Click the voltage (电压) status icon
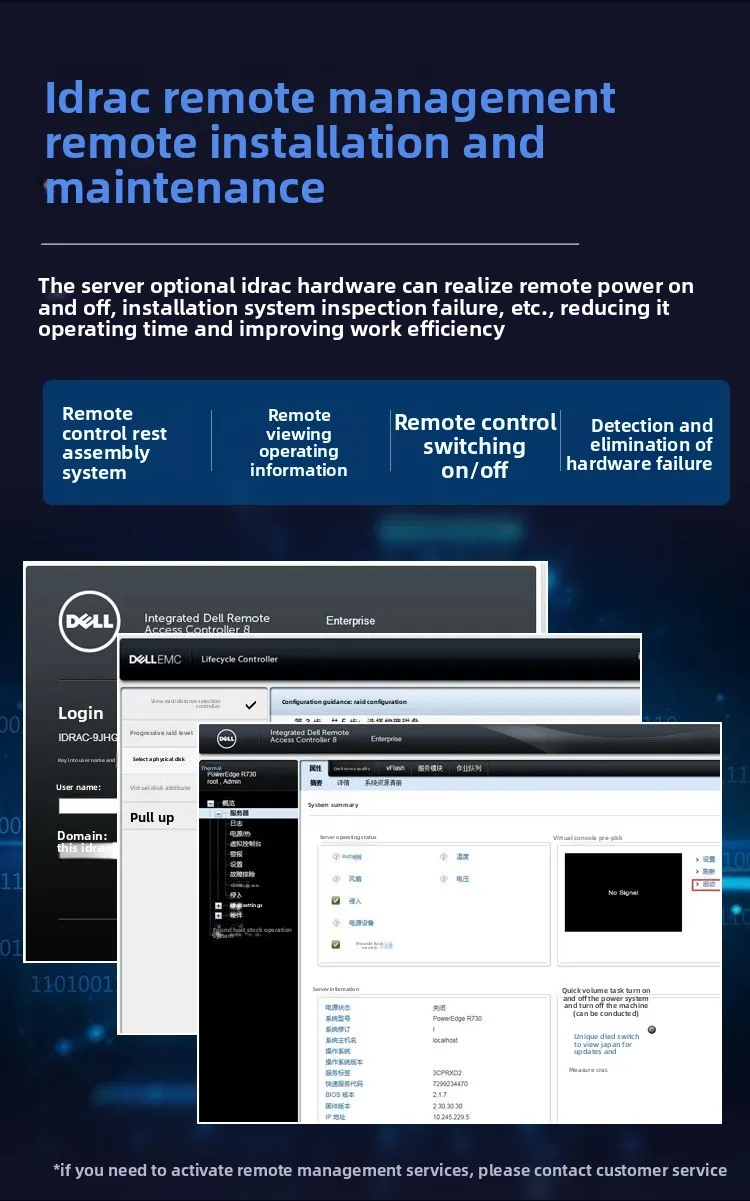 [x=444, y=879]
